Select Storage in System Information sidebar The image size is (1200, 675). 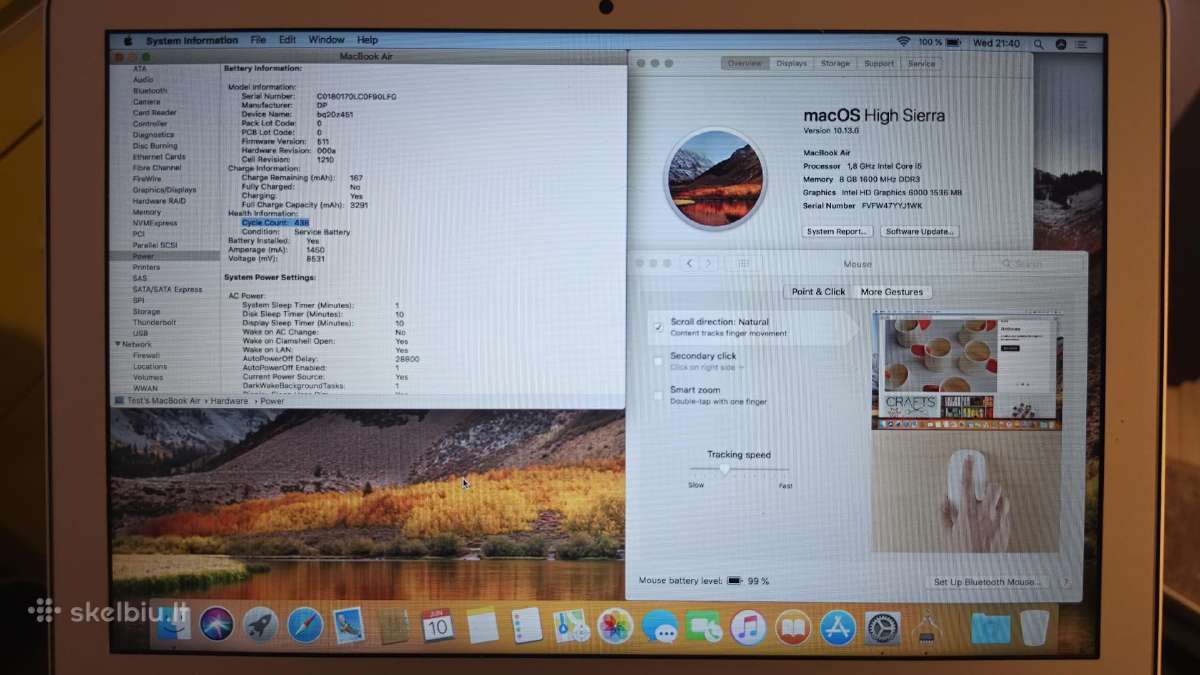(146, 311)
